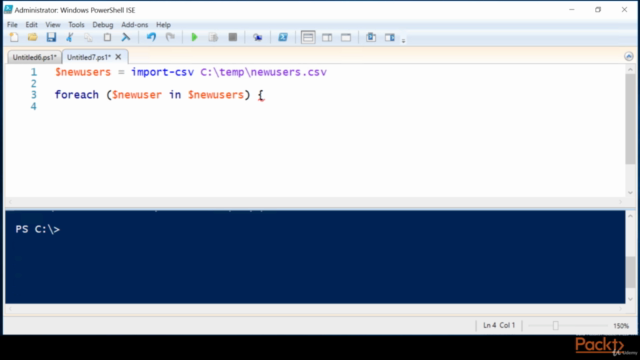Open the File menu
This screenshot has height=360, width=640.
12,24
